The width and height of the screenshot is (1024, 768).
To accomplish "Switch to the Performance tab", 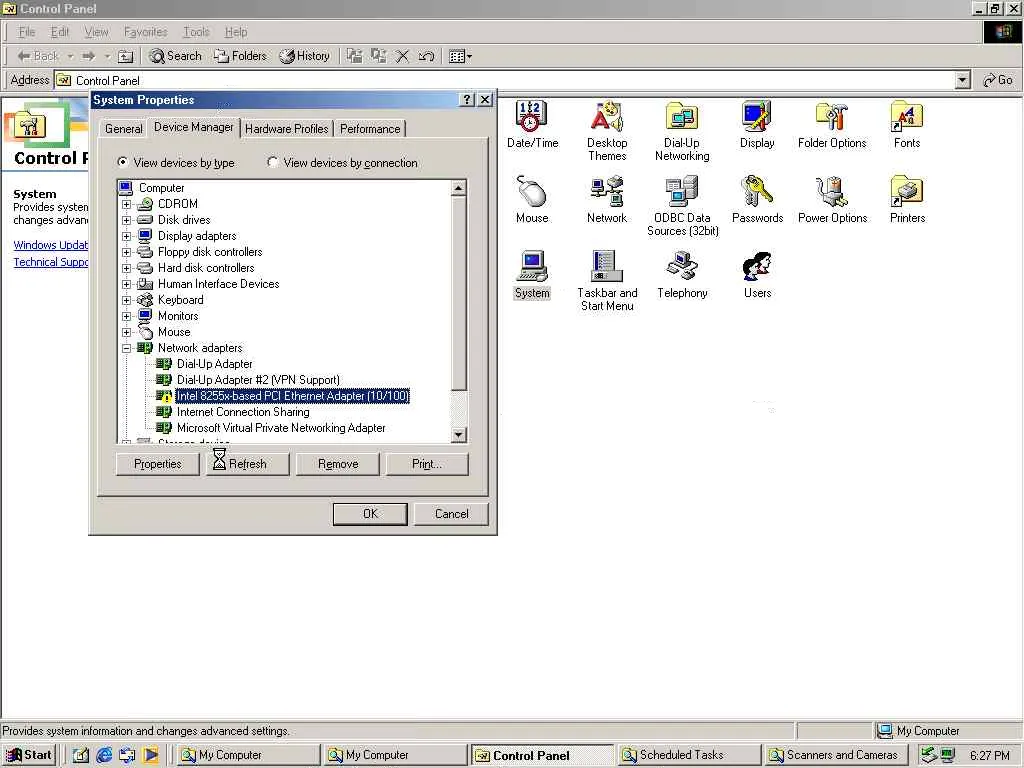I will point(370,129).
